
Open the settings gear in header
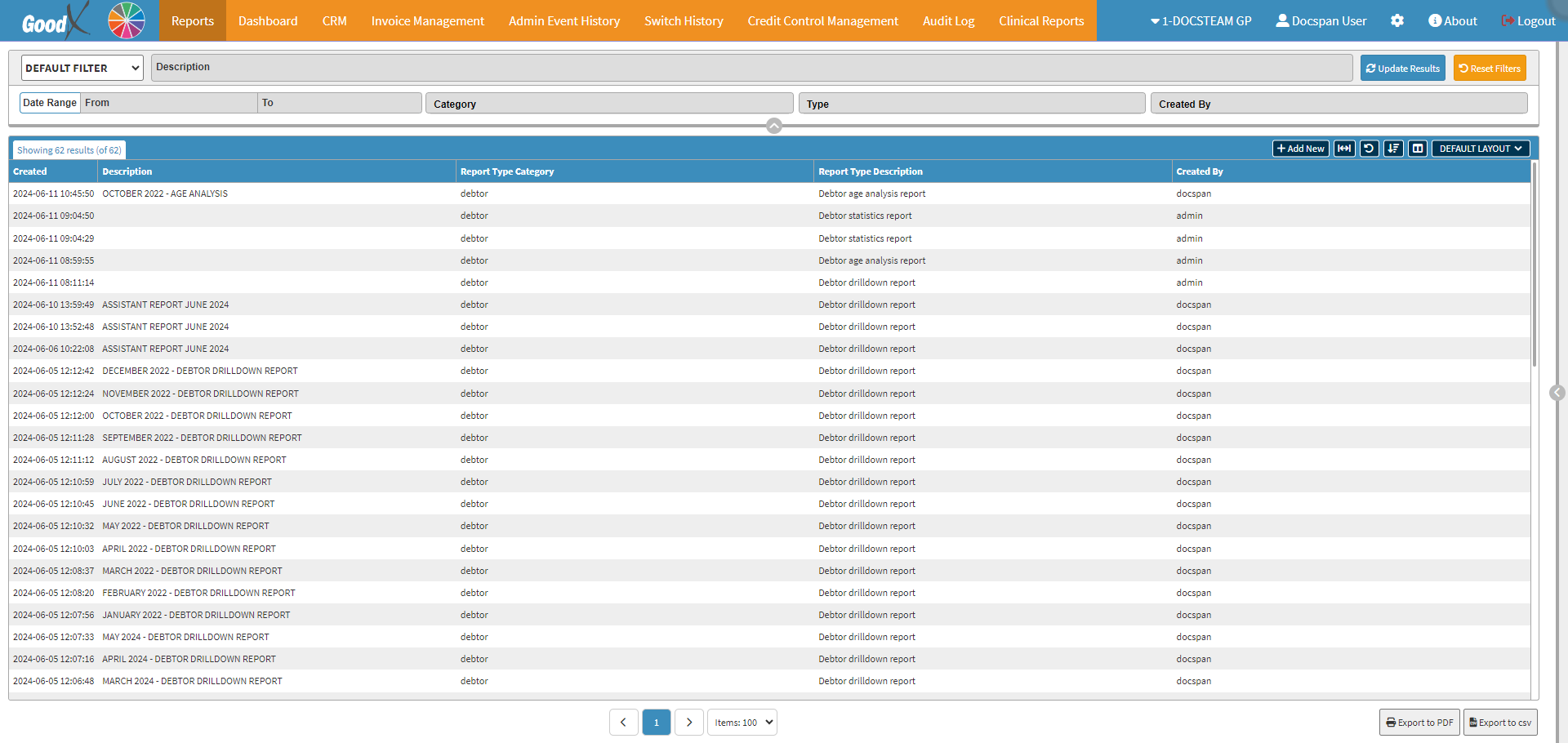[1397, 21]
